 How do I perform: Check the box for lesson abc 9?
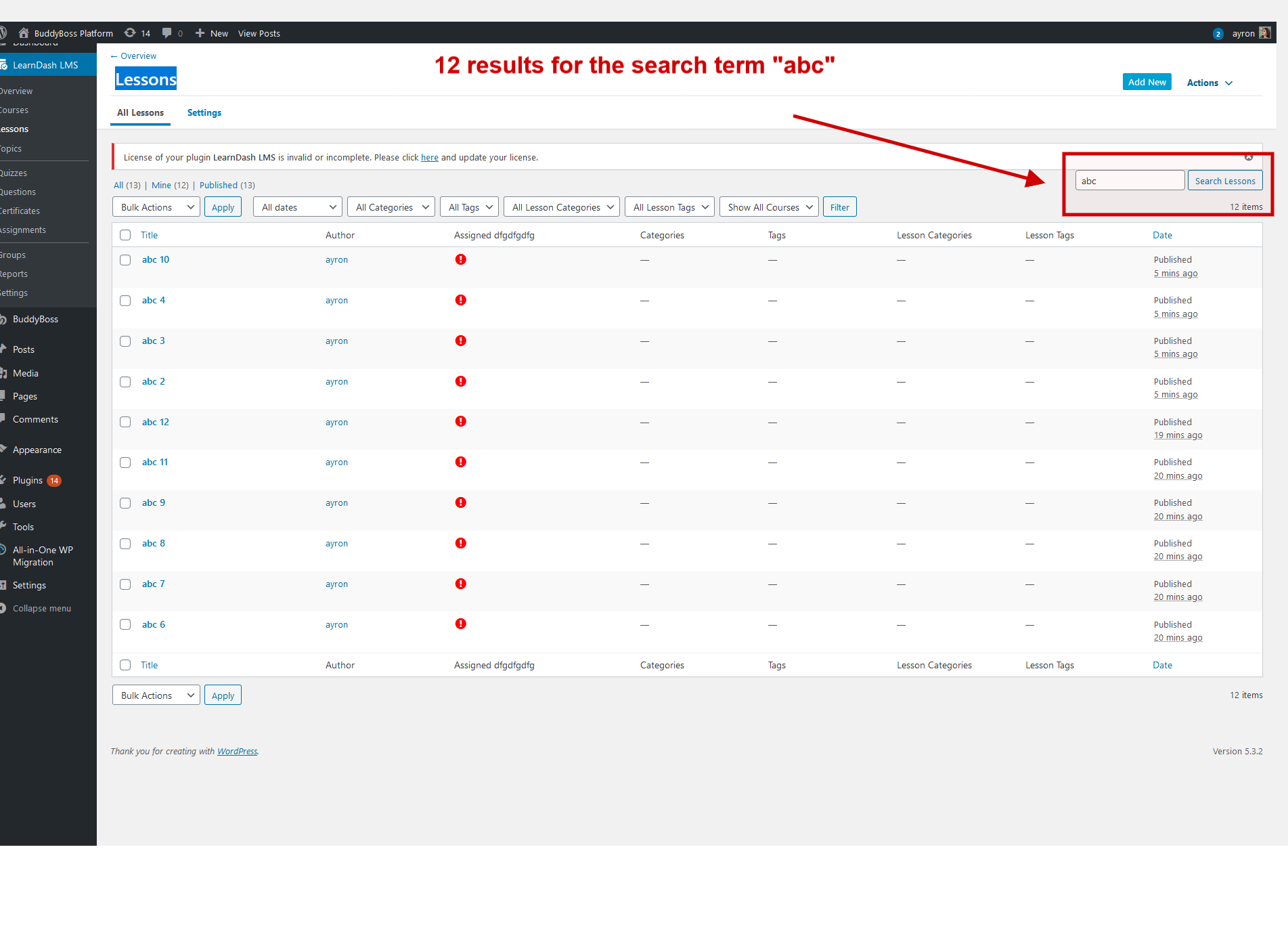125,503
